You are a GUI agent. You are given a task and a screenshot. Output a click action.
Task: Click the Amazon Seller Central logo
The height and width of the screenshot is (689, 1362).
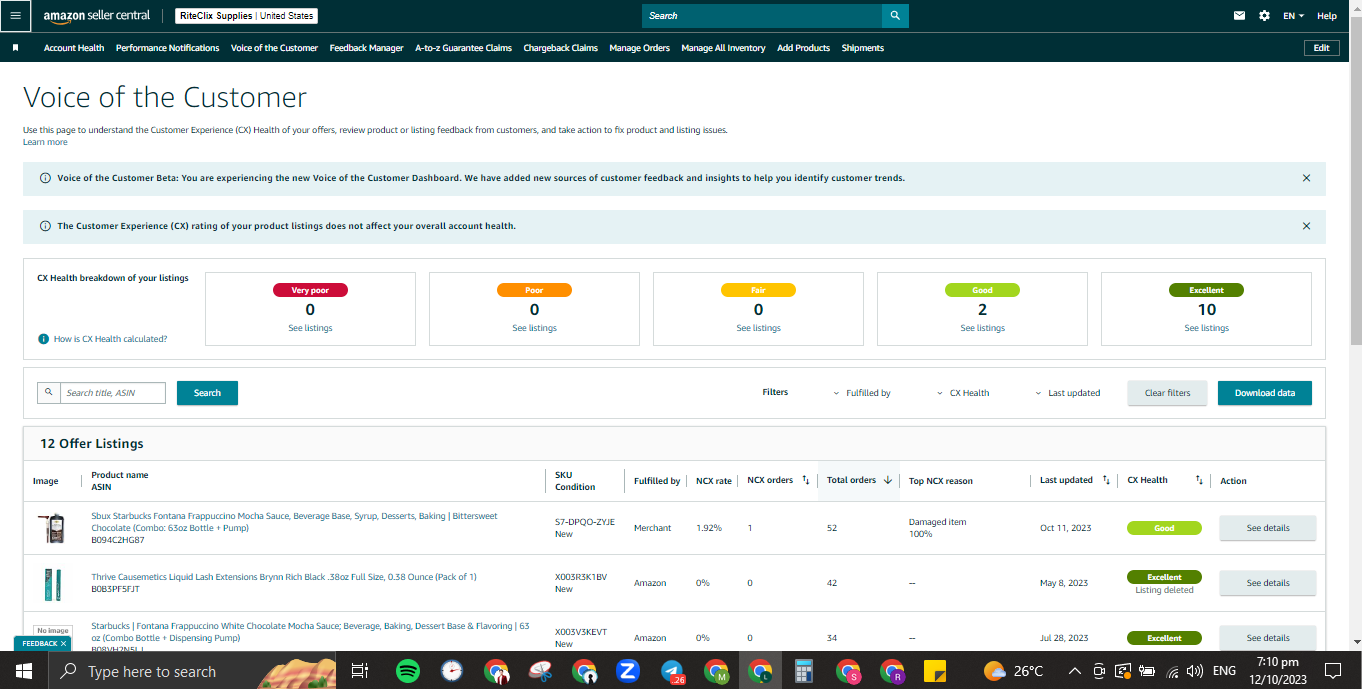[x=96, y=16]
